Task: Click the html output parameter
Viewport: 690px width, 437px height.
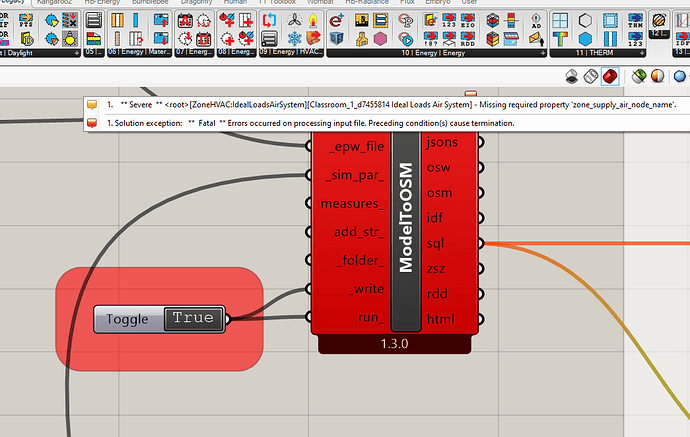Action: [440, 319]
